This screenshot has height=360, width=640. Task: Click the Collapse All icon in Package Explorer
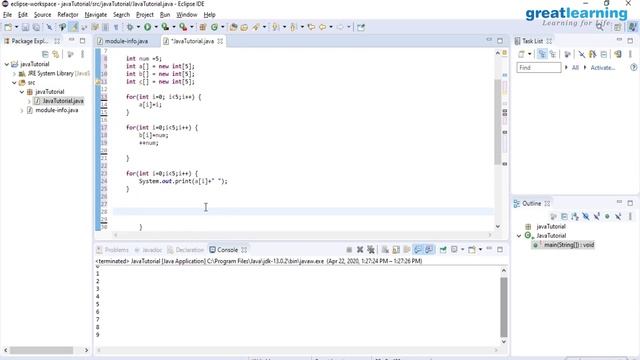[x=45, y=54]
